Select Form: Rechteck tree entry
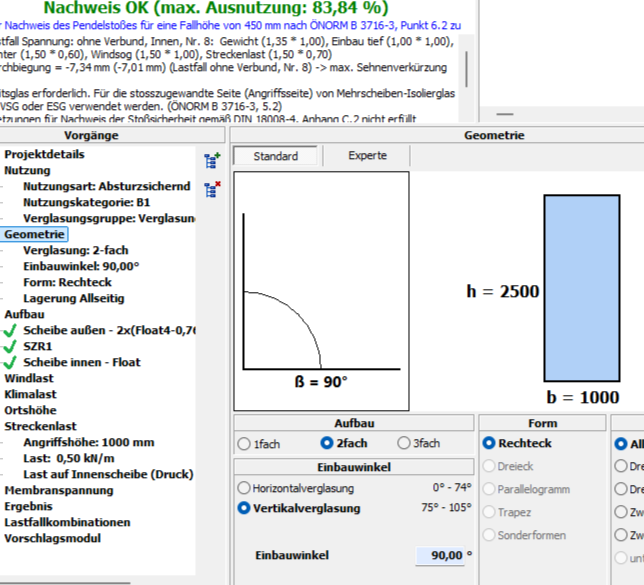The width and height of the screenshot is (644, 585). pos(67,283)
